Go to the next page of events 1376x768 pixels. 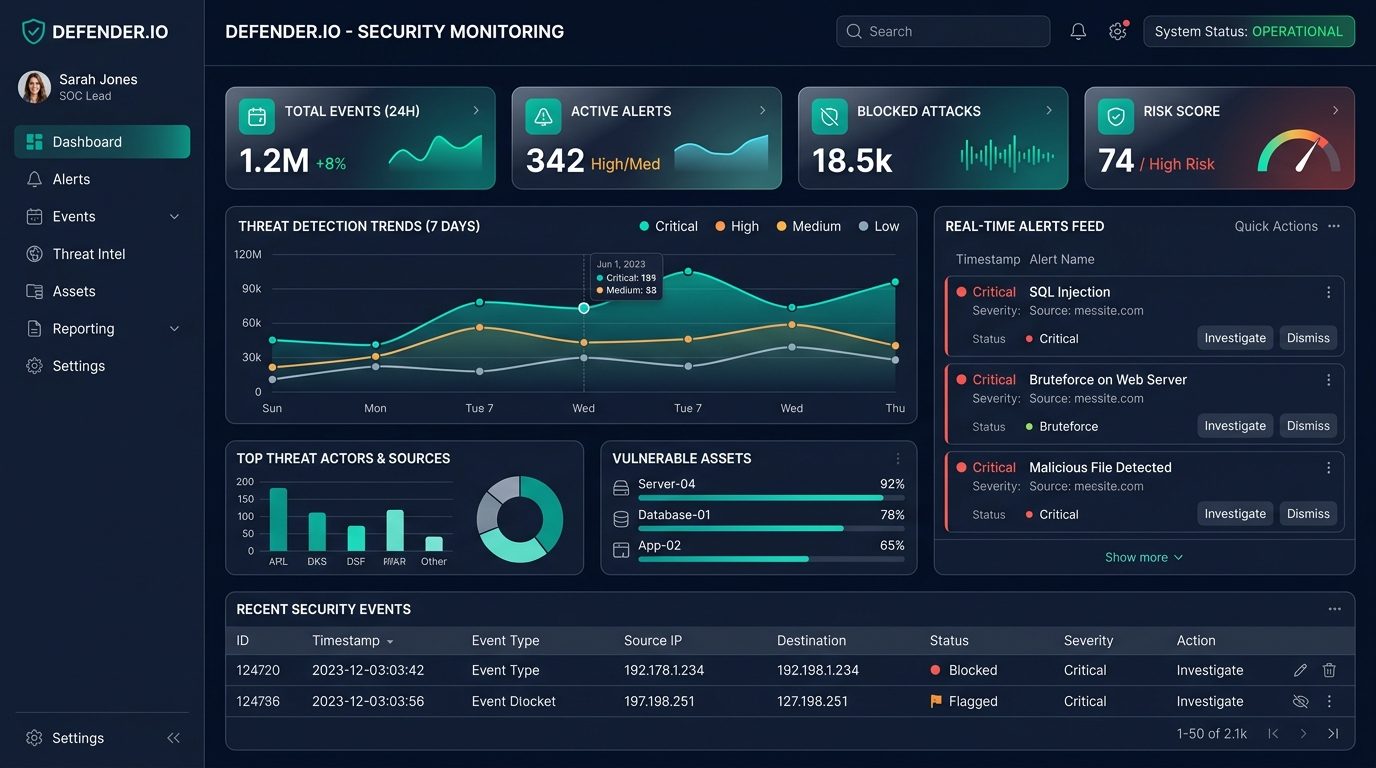[1303, 734]
